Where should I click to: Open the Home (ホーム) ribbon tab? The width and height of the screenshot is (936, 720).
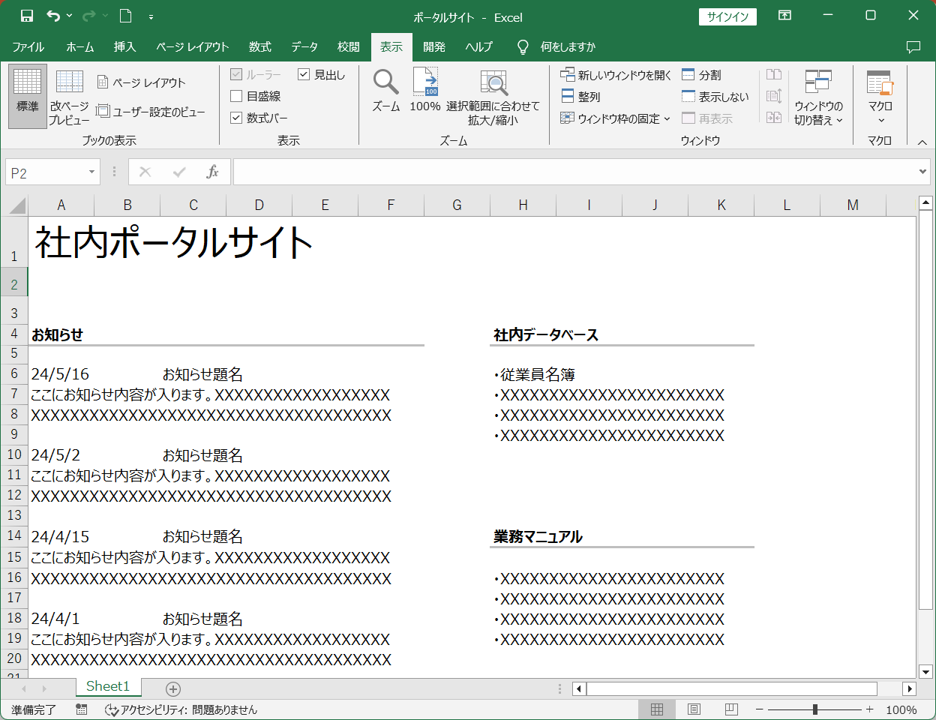coord(80,47)
